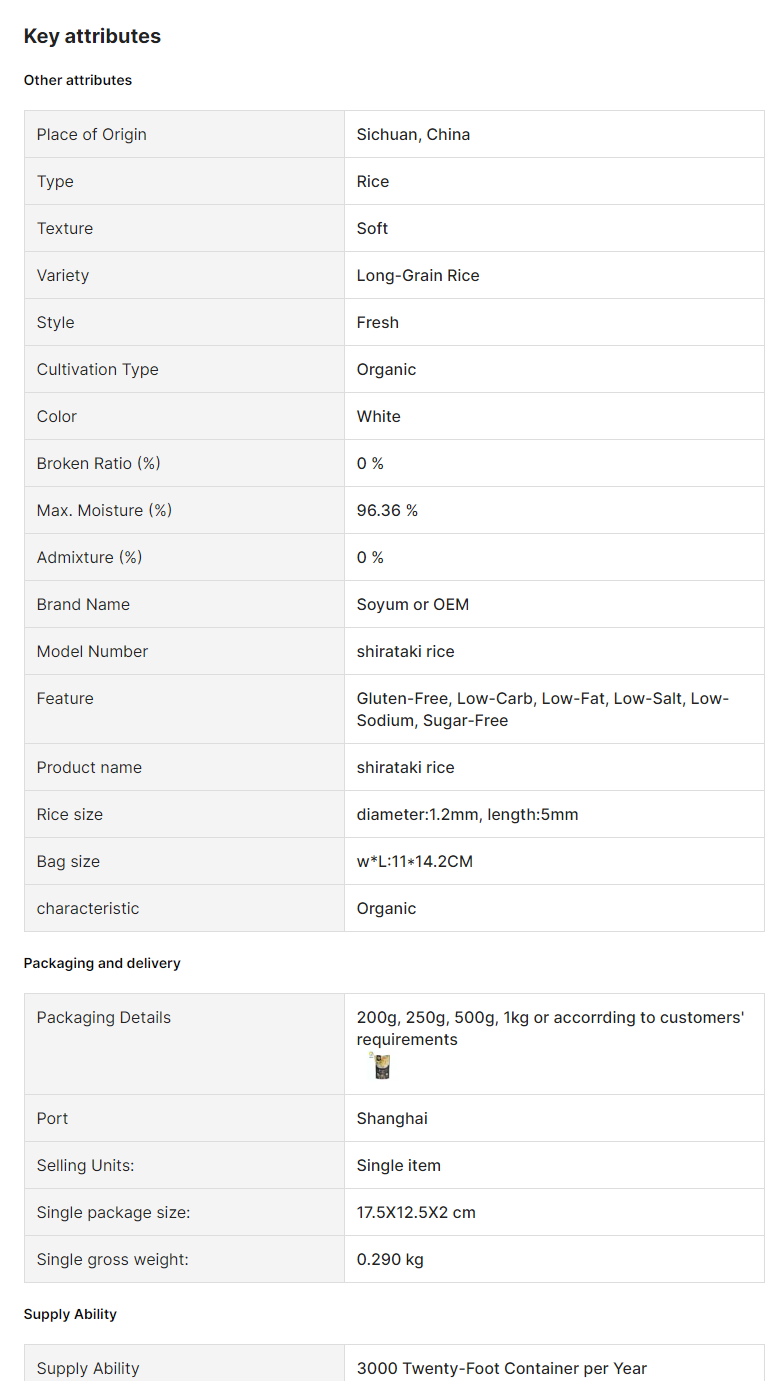The image size is (772, 1381).
Task: Click the 0.290 kg gross weight value
Action: [390, 1259]
